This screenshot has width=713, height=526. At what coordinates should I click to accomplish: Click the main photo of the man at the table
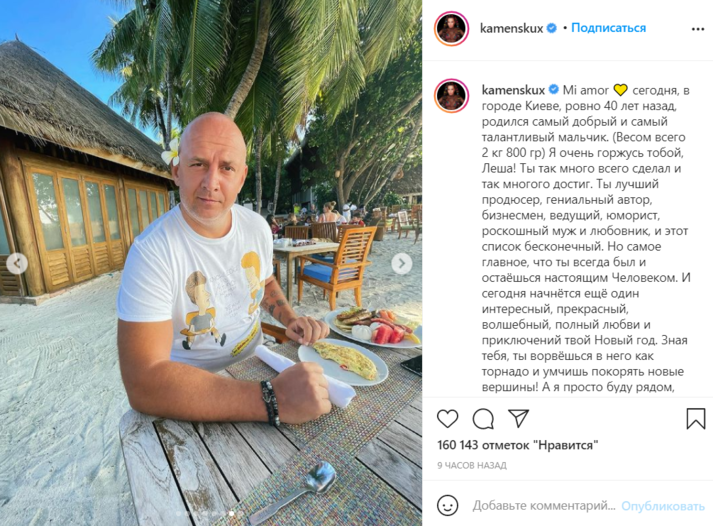point(211,263)
